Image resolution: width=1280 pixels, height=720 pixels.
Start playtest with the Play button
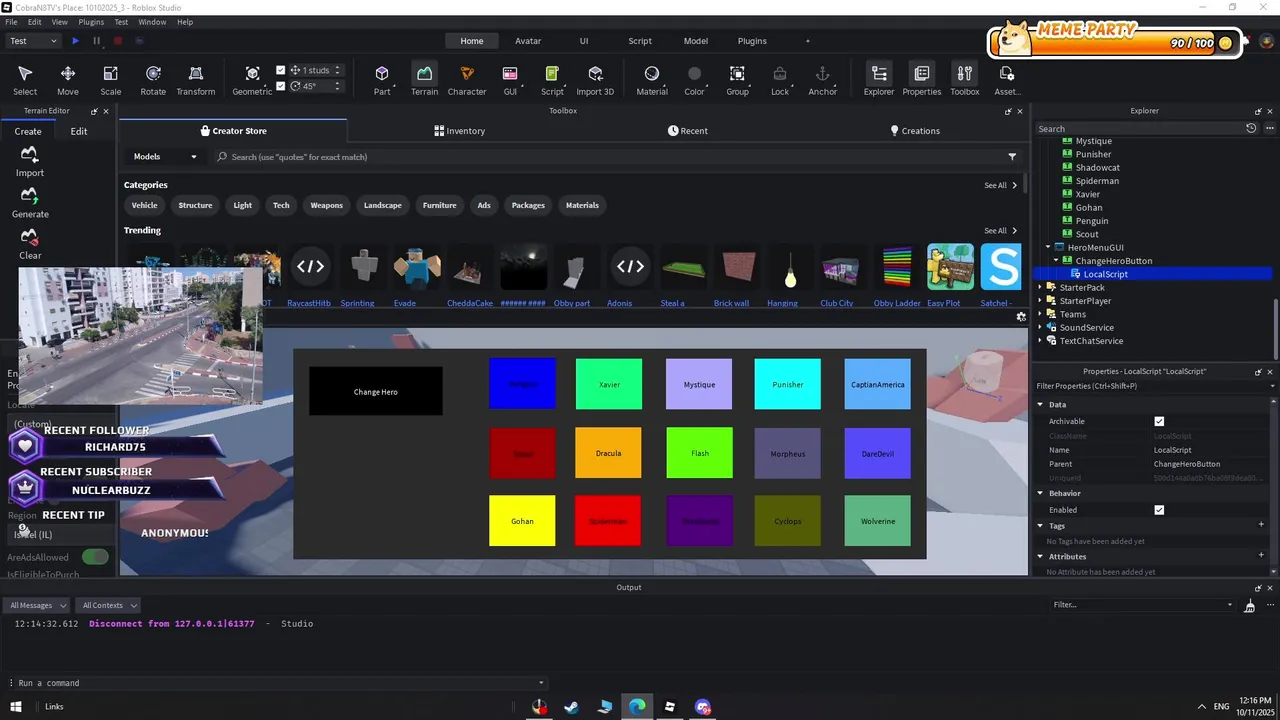(75, 41)
